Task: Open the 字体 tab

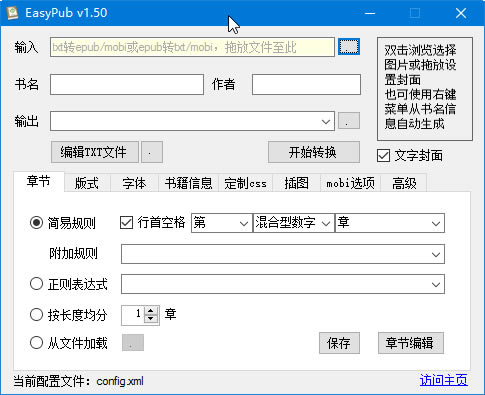Action: (x=134, y=183)
